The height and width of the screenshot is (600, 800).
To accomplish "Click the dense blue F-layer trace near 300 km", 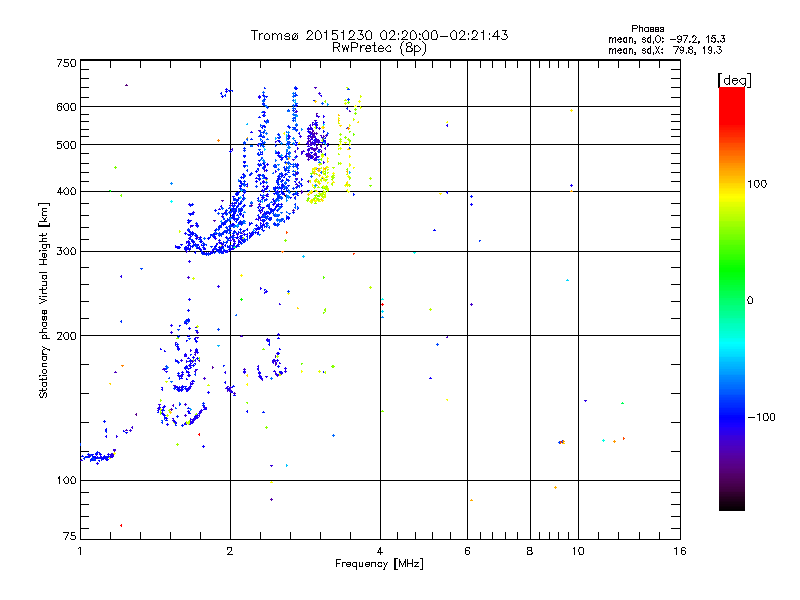I will (219, 247).
